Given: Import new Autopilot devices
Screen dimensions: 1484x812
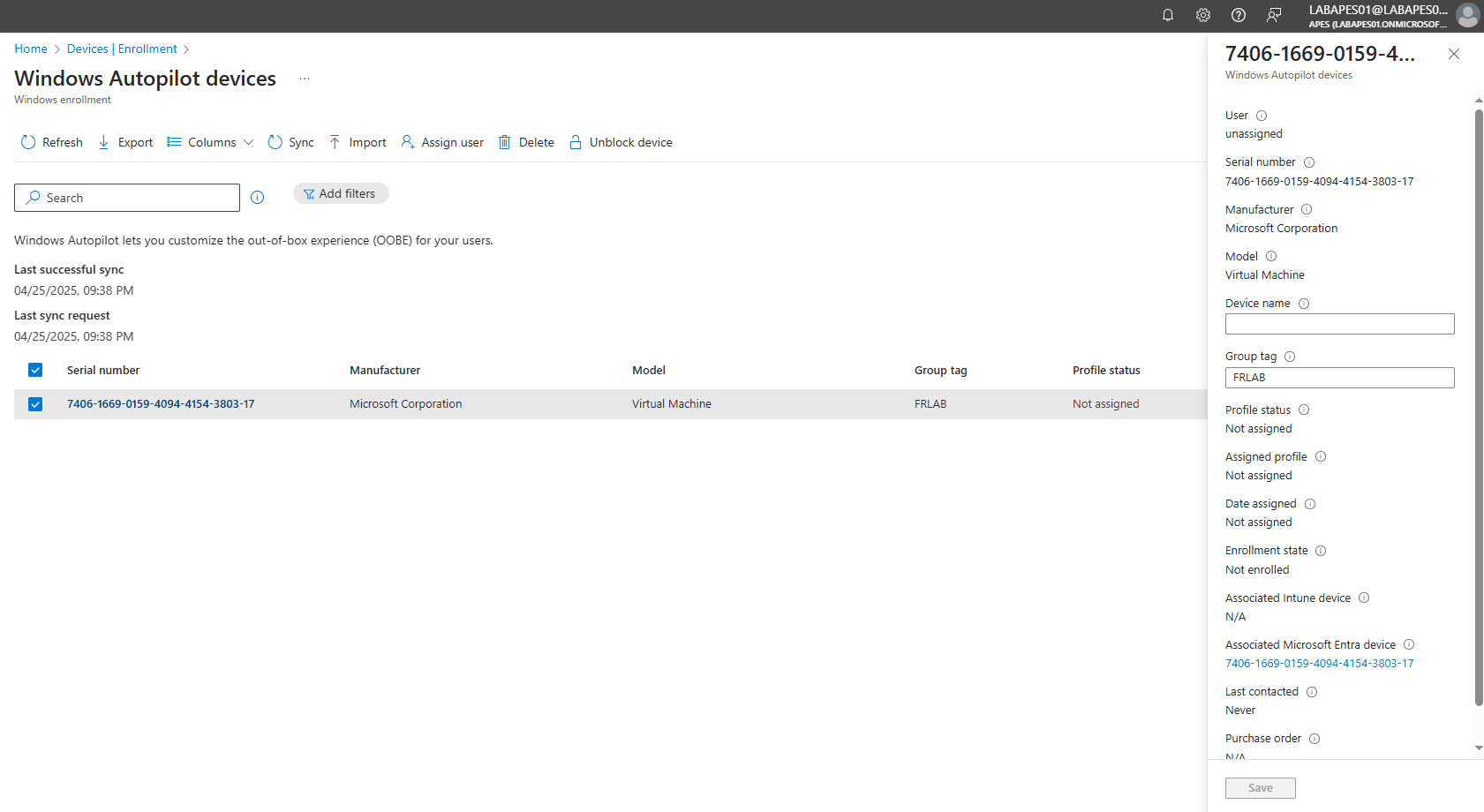Looking at the screenshot, I should [357, 142].
